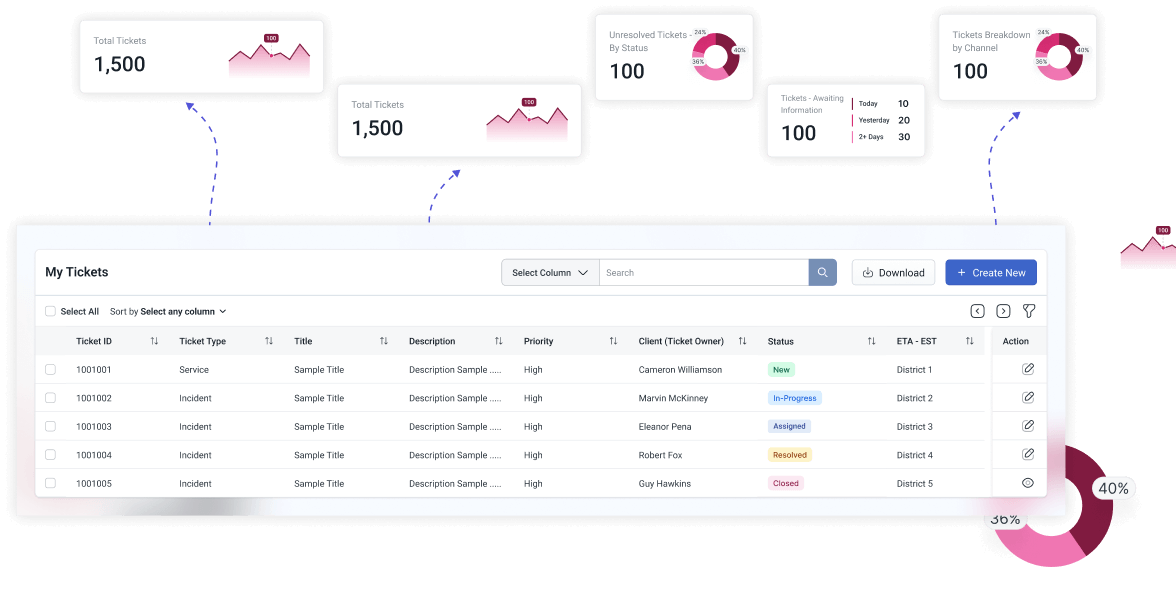Open the Select Column dropdown

(x=550, y=273)
